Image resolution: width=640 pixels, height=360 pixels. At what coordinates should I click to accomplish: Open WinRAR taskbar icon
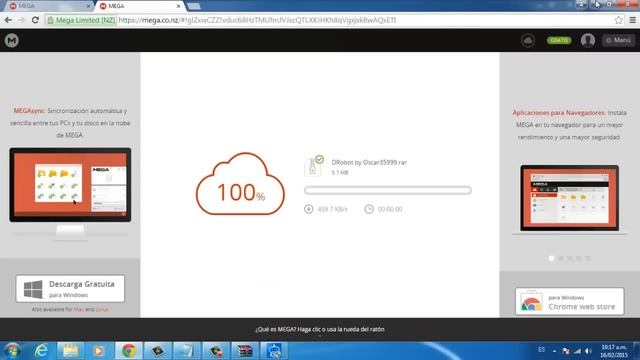pyautogui.click(x=245, y=351)
